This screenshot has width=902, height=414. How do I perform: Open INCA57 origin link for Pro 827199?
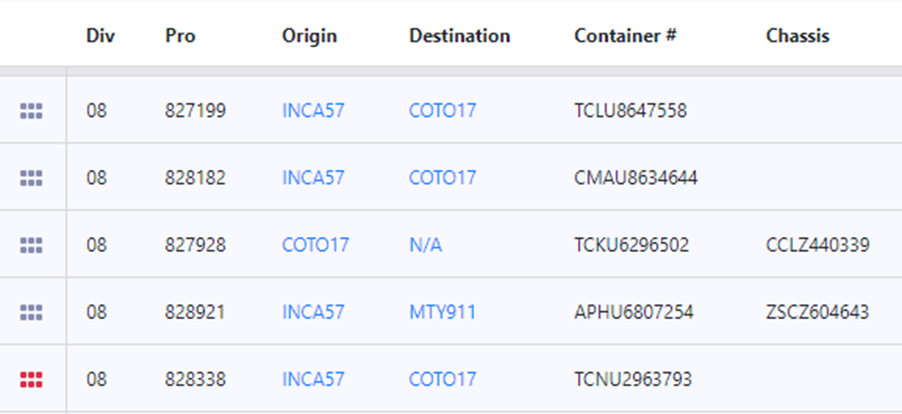coord(313,110)
